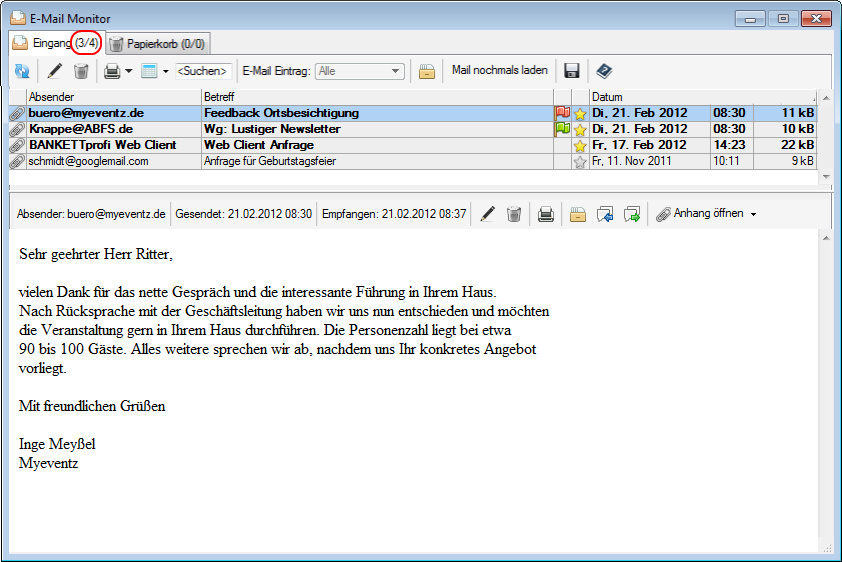
Task: Open the E-Mail Eintrag combo box
Action: pos(359,71)
